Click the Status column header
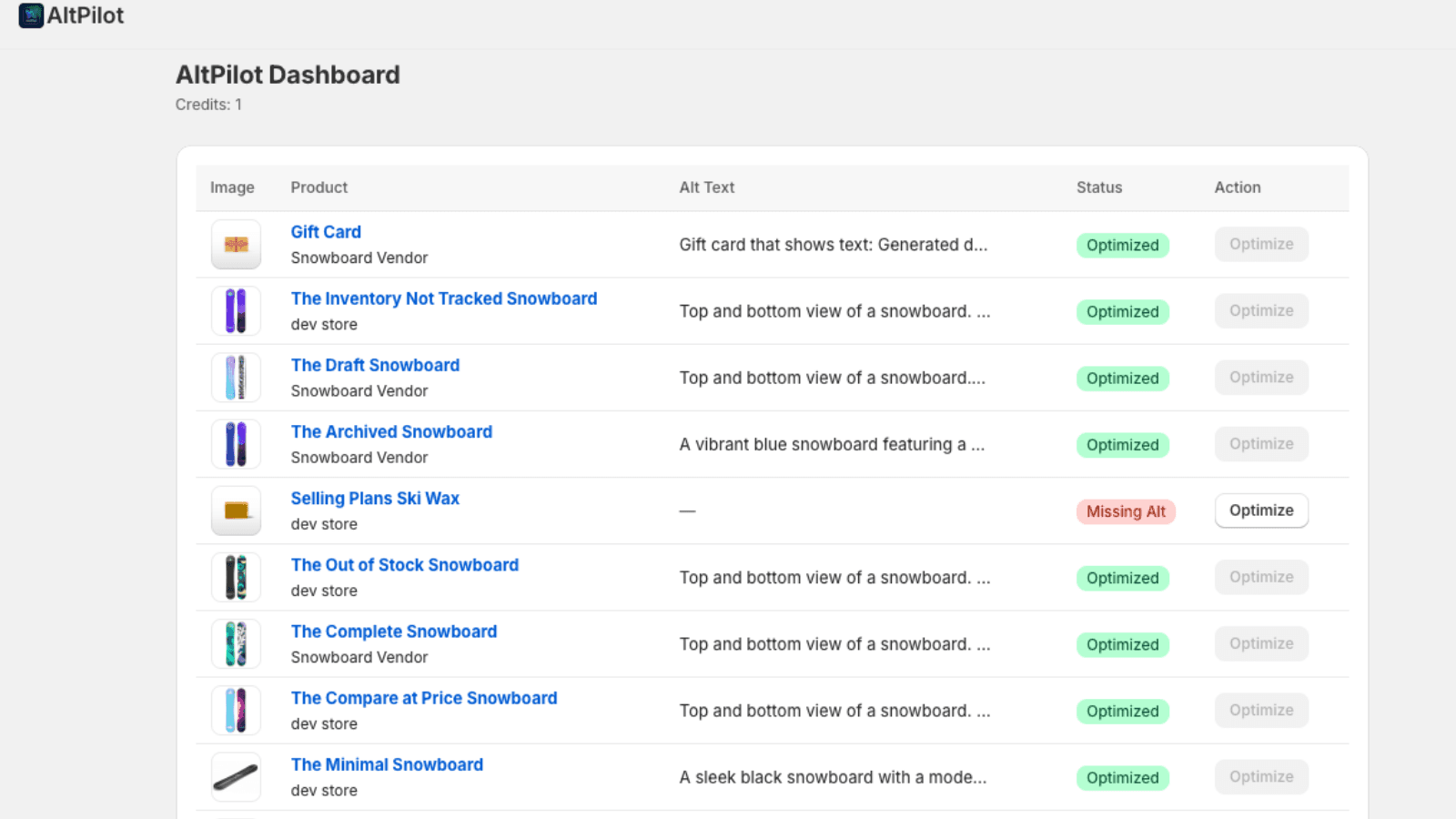 (x=1098, y=187)
